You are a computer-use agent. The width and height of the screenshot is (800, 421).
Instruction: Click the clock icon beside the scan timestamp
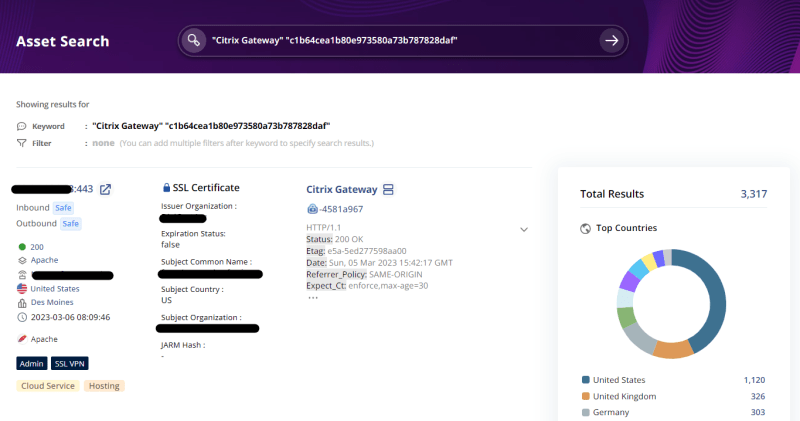[22, 317]
